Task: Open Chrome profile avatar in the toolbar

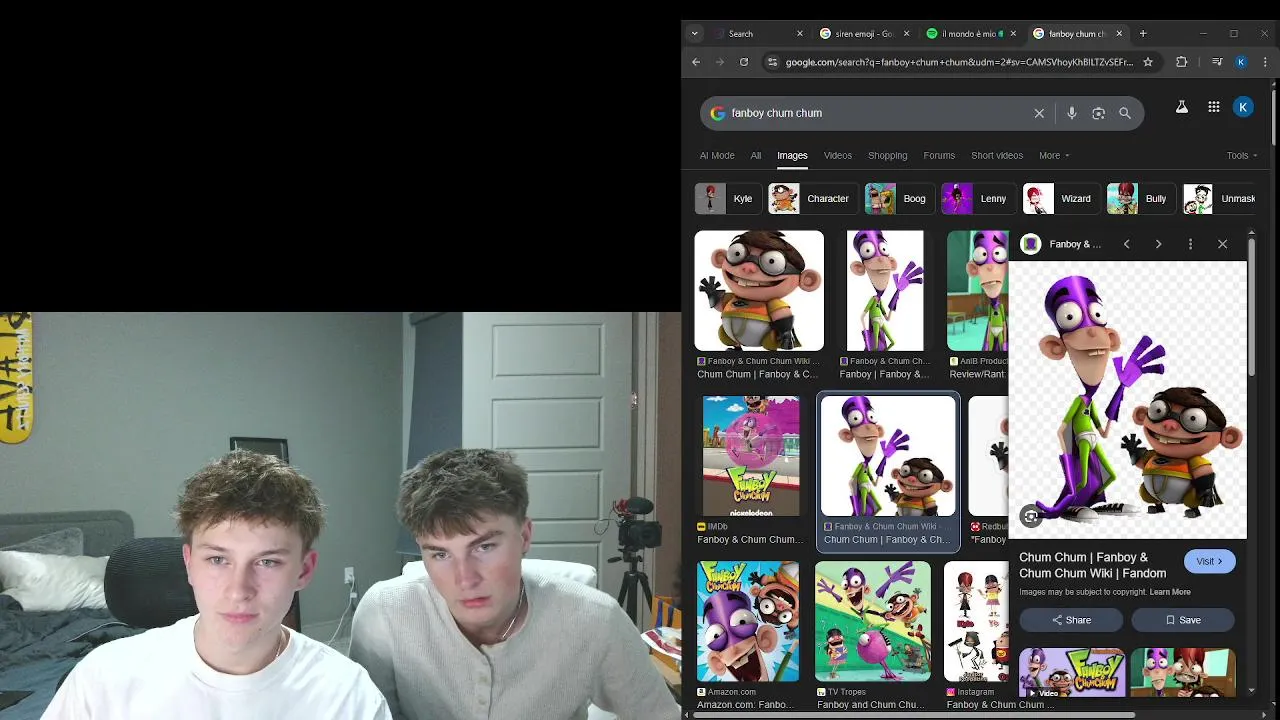Action: pos(1241,62)
